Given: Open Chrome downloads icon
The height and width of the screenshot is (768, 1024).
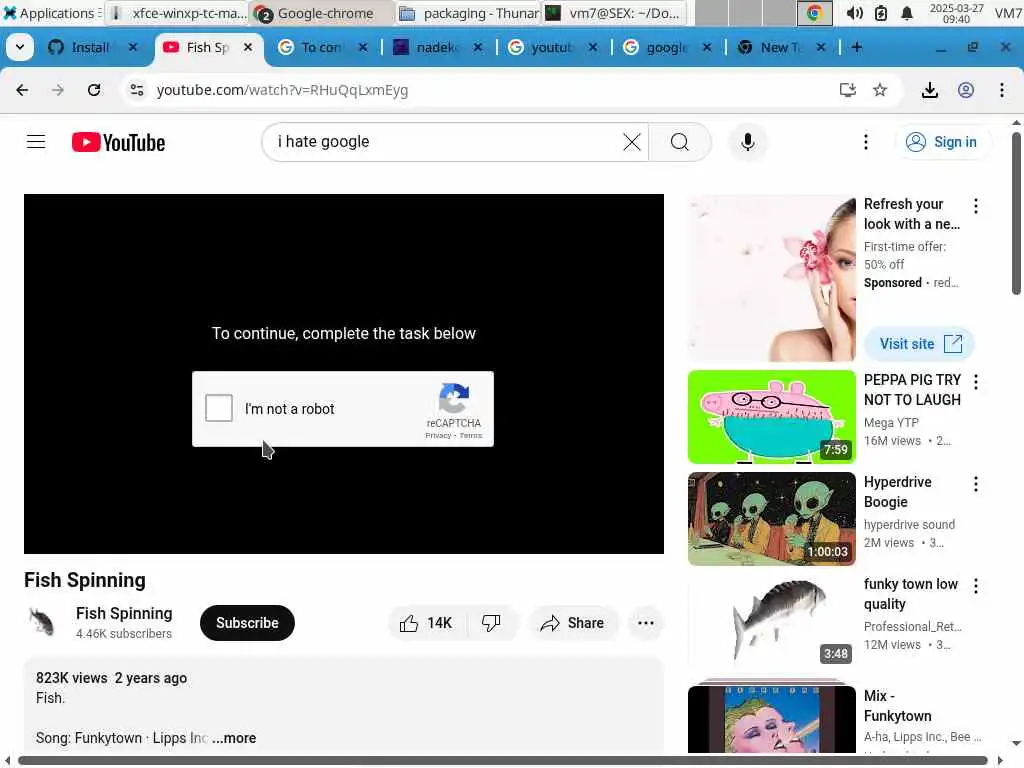Looking at the screenshot, I should [930, 90].
